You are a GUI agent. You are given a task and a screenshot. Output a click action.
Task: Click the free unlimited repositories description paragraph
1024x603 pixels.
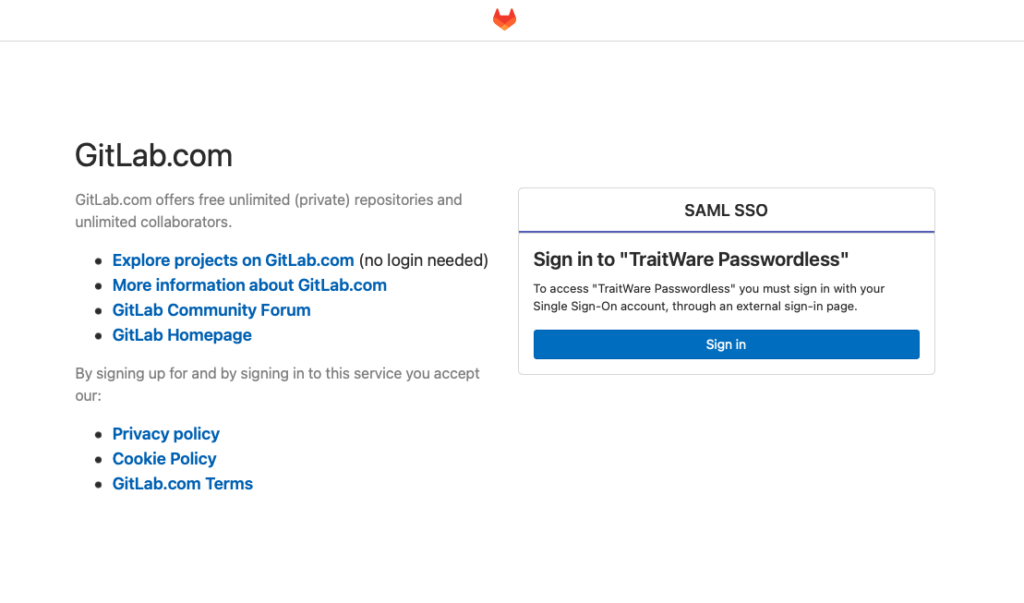pyautogui.click(x=268, y=210)
